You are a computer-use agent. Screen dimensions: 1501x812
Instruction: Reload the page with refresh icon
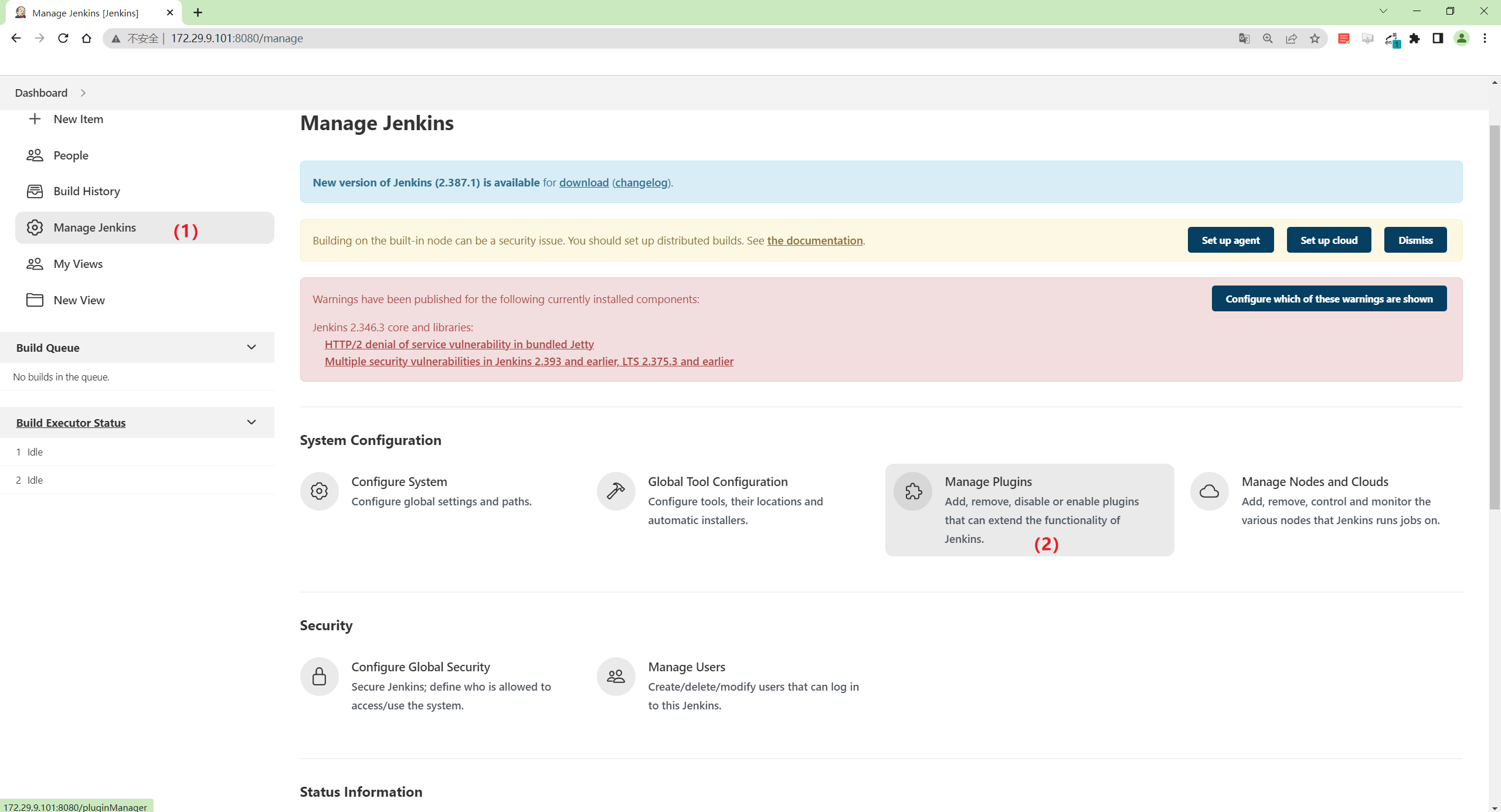[63, 38]
